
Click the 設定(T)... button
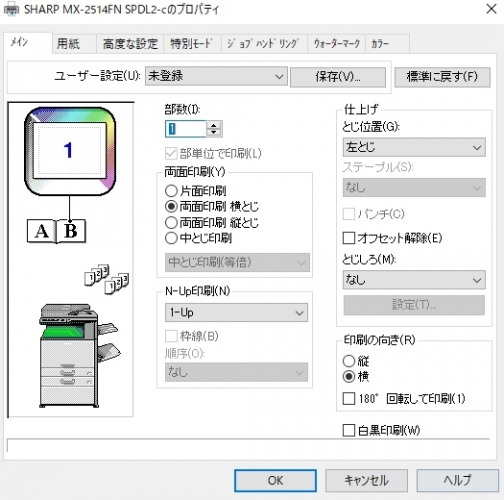pyautogui.click(x=414, y=305)
